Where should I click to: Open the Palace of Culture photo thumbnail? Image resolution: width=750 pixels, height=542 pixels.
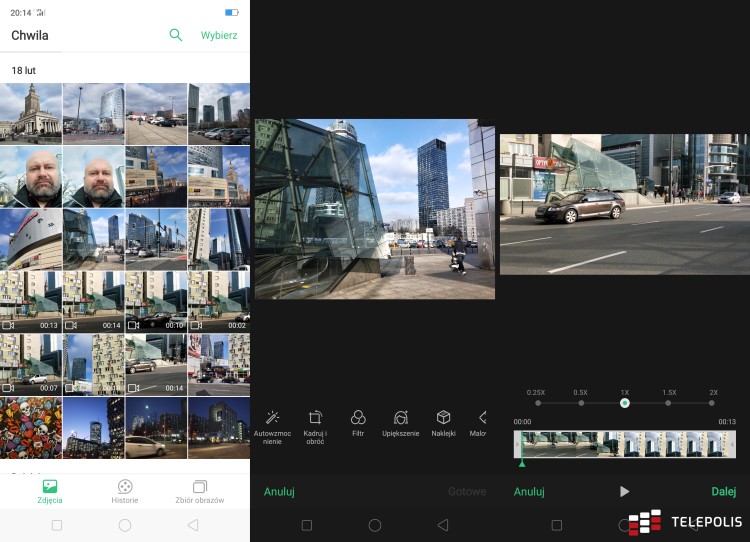pos(31,114)
